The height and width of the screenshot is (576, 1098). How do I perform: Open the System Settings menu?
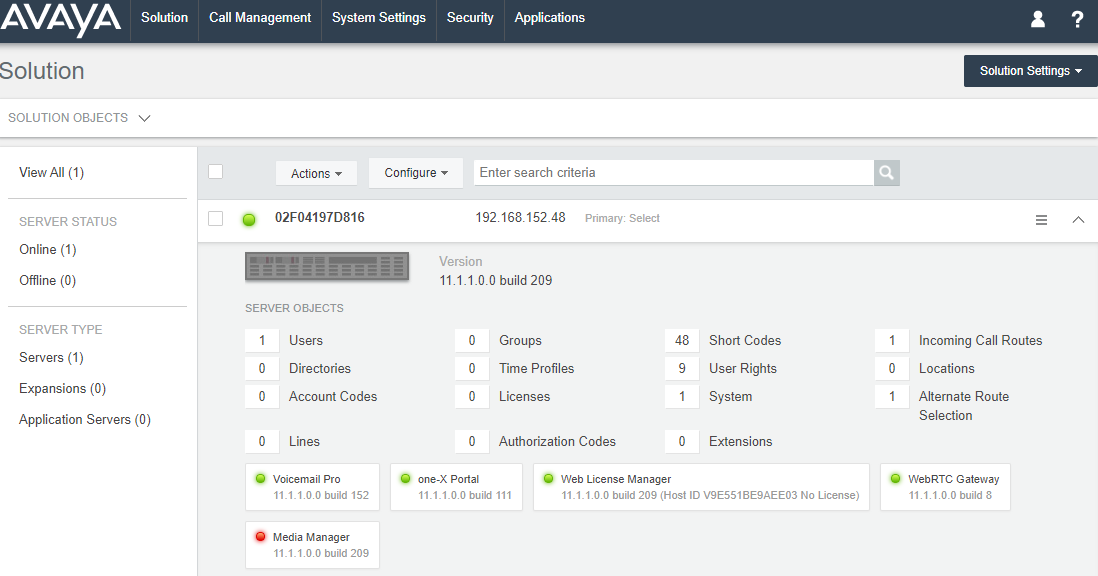coord(379,18)
